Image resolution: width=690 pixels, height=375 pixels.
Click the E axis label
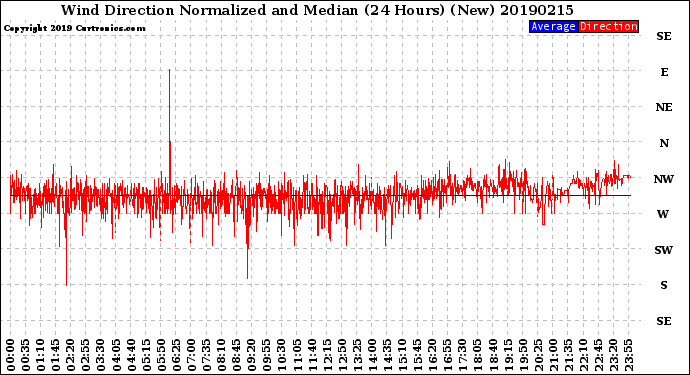pyautogui.click(x=664, y=72)
